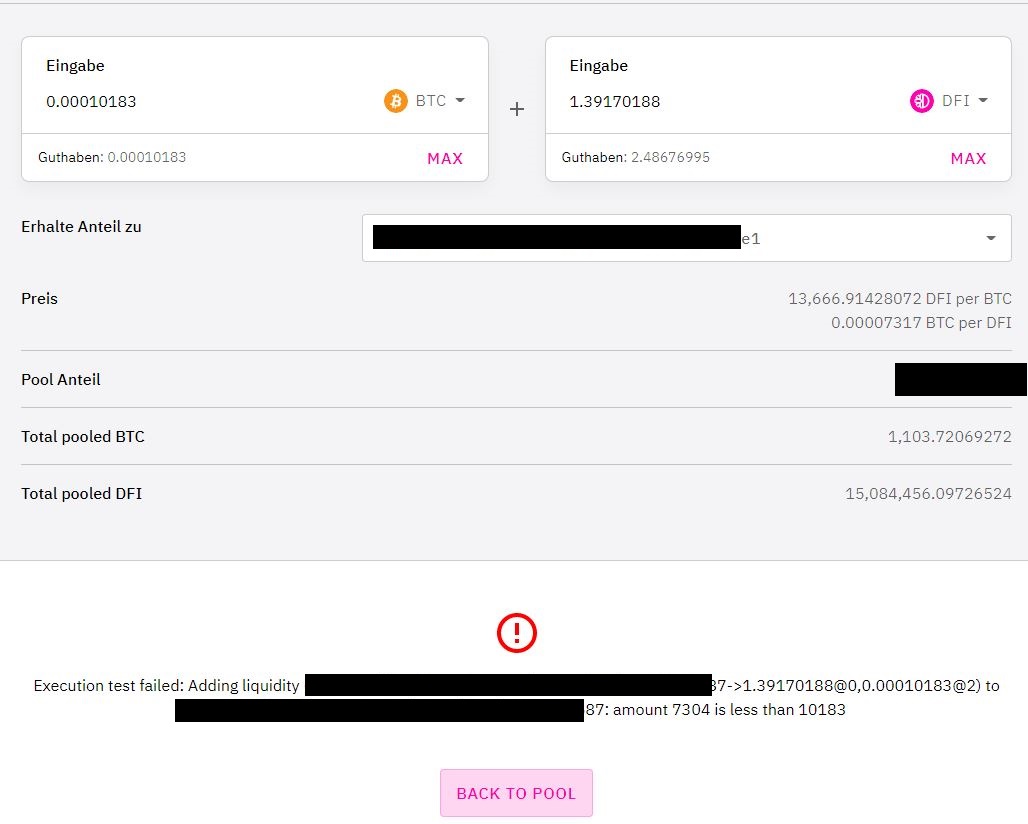Click the orange Bitcoin token icon

pos(395,101)
